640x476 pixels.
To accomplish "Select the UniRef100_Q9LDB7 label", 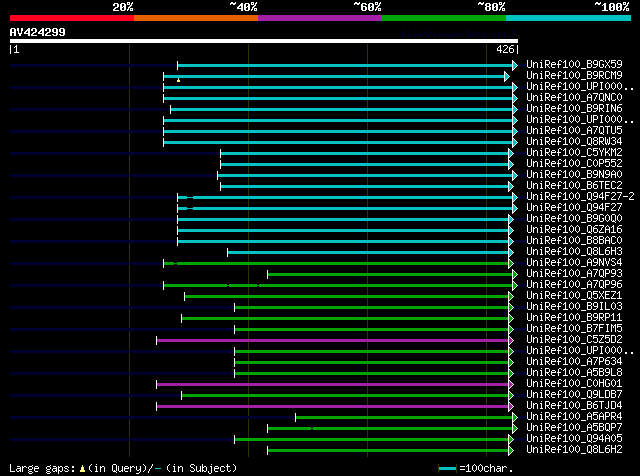I will (574, 395).
